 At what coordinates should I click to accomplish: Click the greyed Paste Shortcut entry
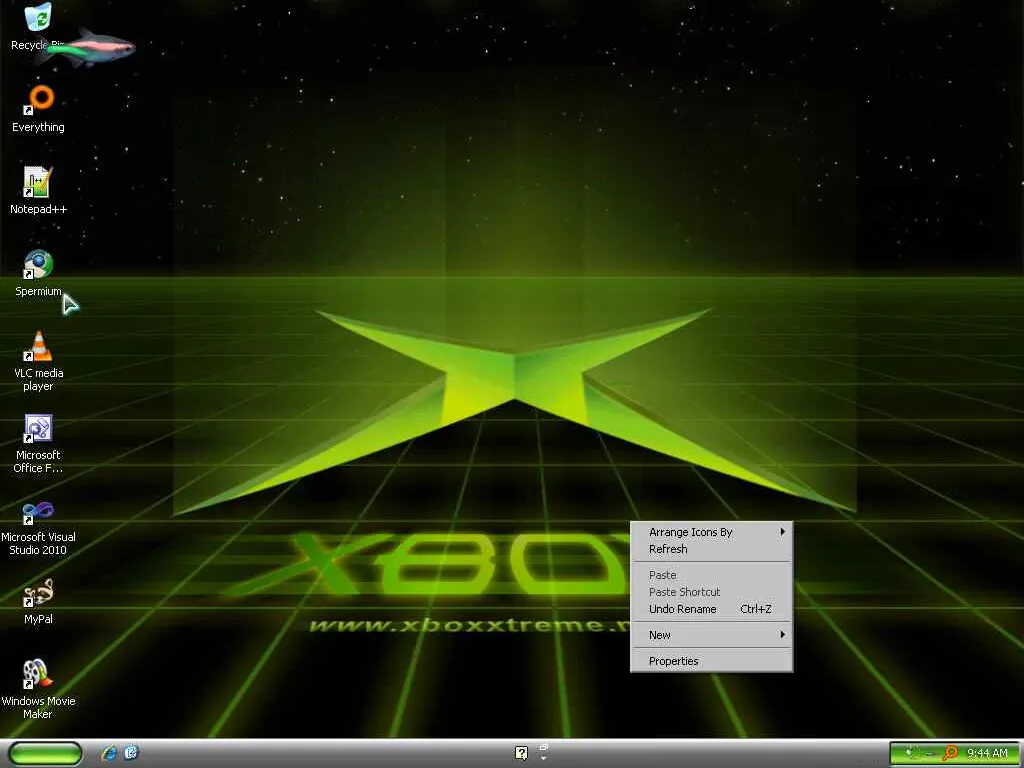pyautogui.click(x=712, y=592)
